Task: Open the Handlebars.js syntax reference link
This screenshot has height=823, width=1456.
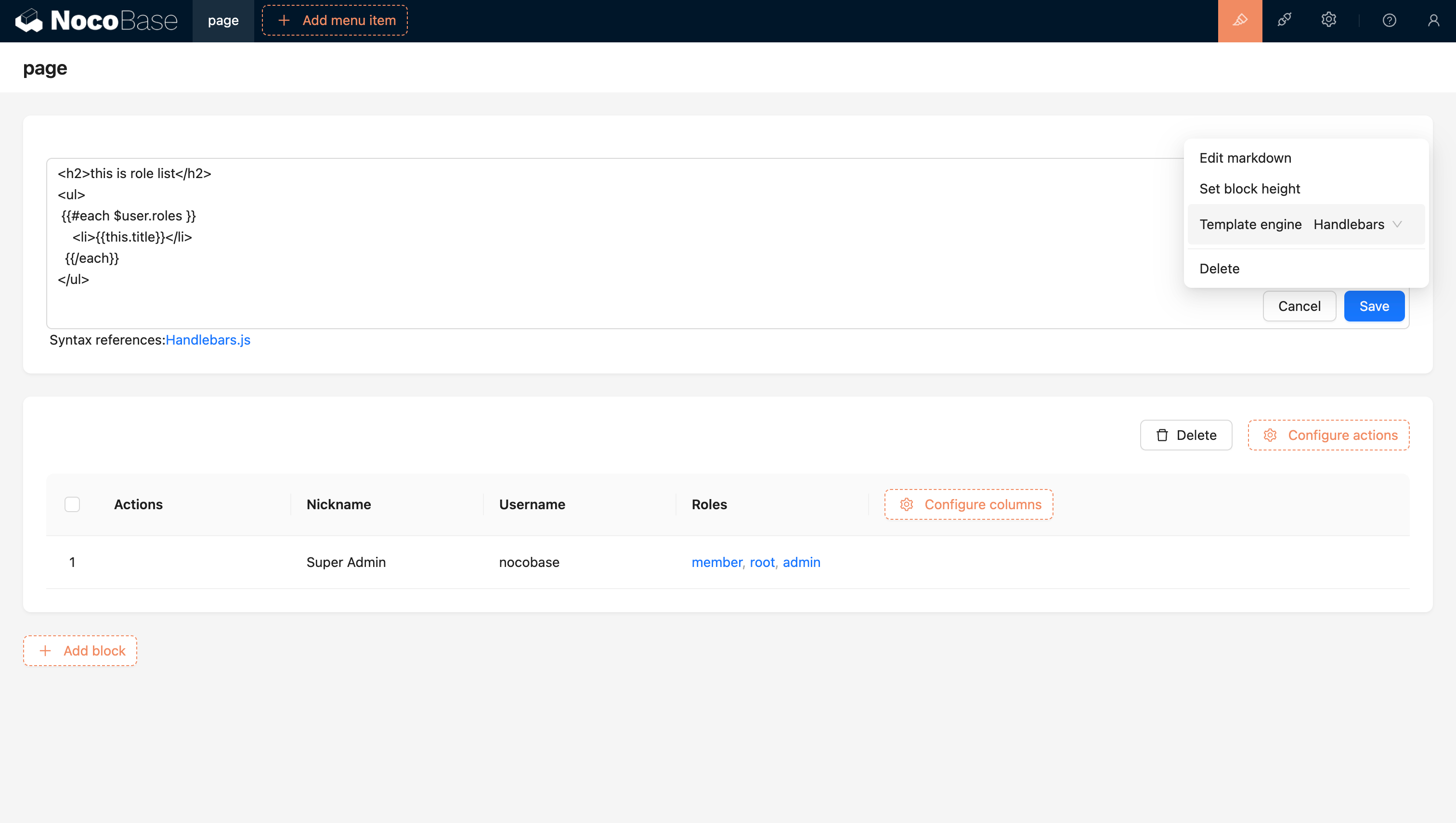Action: (208, 340)
